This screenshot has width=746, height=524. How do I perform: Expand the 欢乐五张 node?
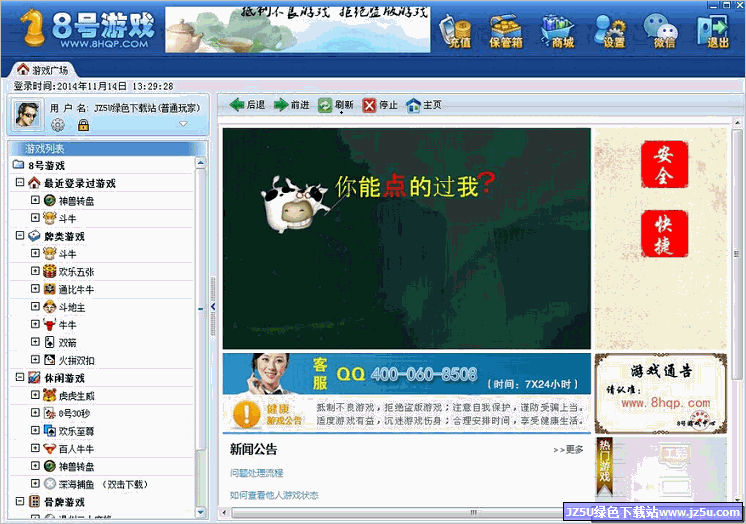coord(35,271)
